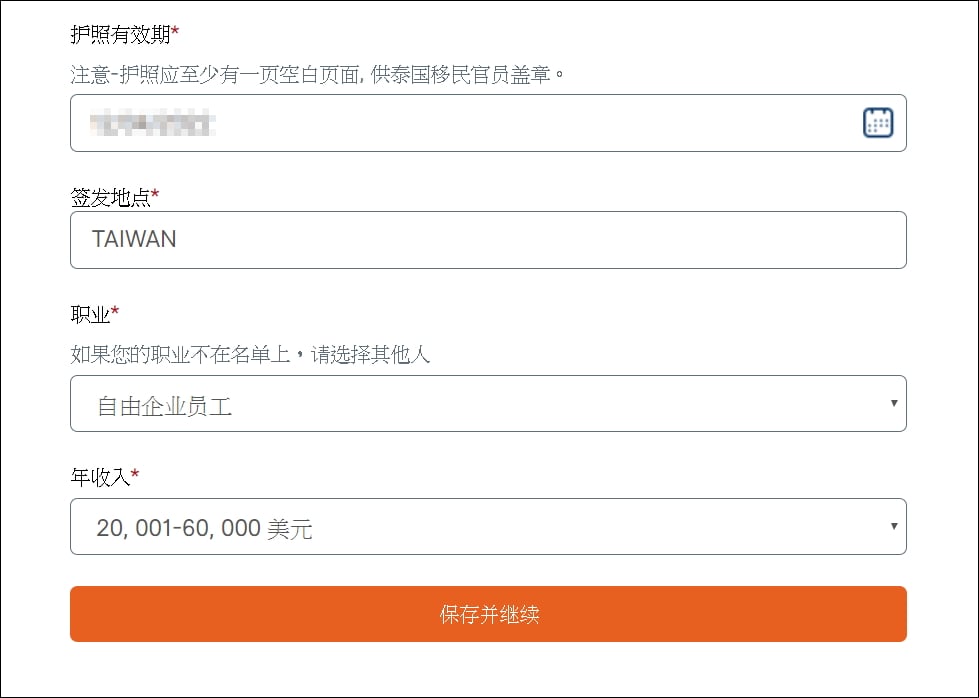
Task: Click the 保存并继续 button
Action: click(488, 614)
